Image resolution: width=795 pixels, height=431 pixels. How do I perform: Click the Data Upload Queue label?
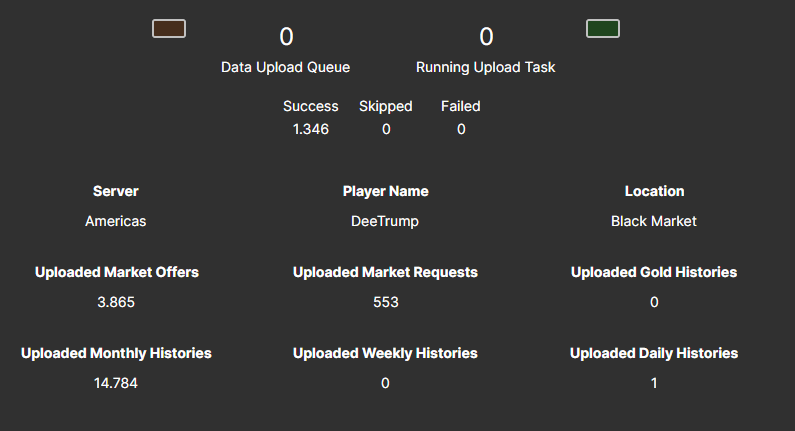pos(285,67)
